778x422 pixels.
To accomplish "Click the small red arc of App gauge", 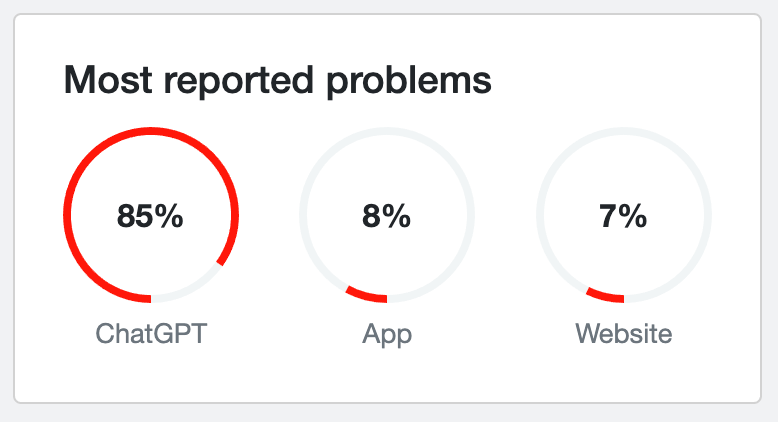I will point(365,295).
